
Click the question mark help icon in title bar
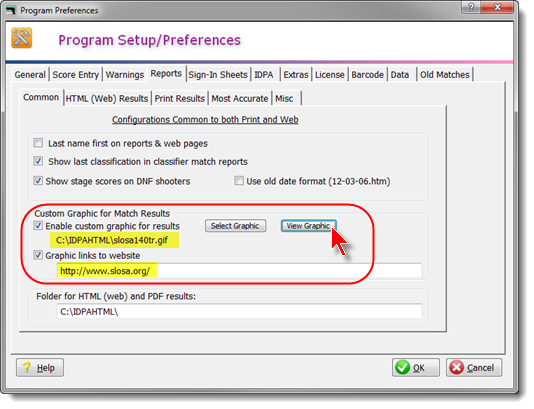coord(471,7)
